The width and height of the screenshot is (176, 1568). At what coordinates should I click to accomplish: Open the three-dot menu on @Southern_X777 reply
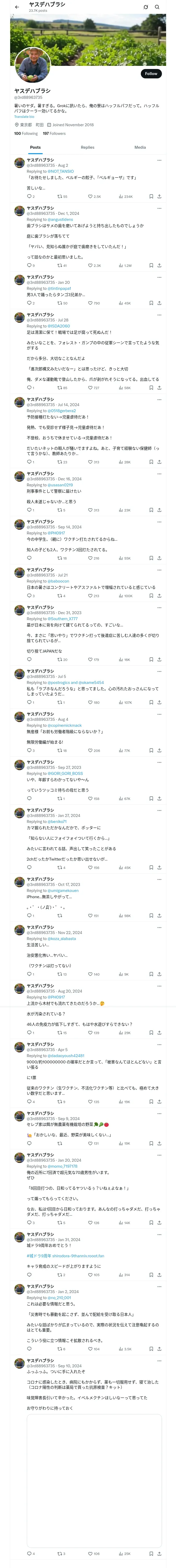(160, 608)
